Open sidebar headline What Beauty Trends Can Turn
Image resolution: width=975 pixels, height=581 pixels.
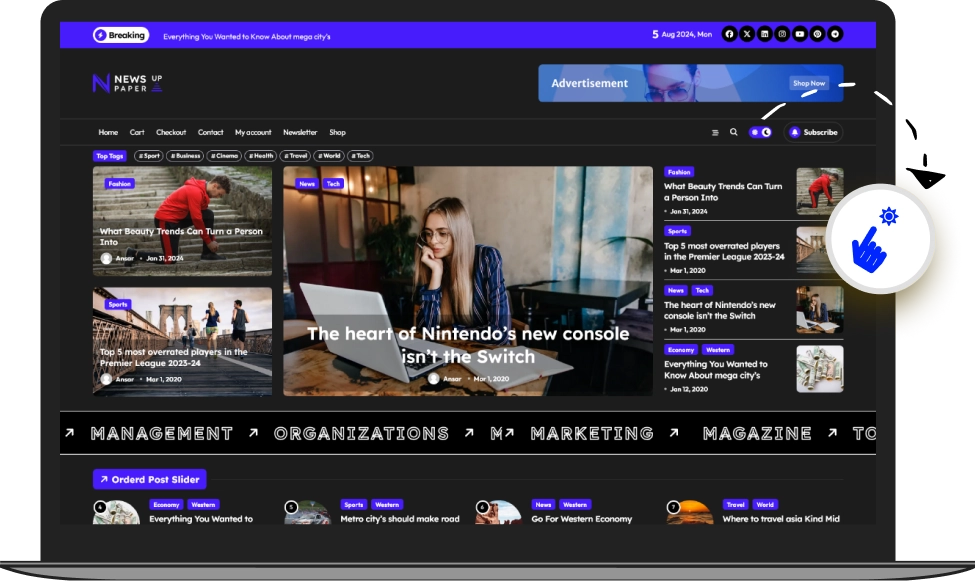(x=723, y=192)
